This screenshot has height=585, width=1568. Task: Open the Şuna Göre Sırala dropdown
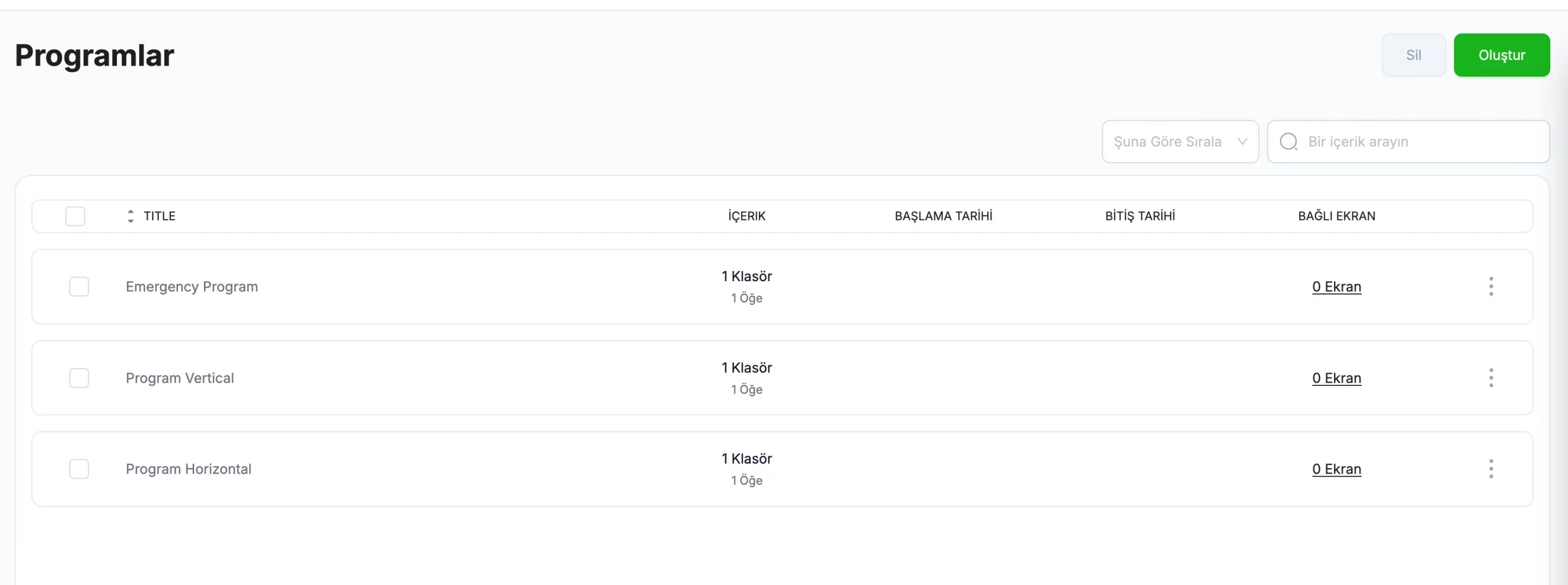(1180, 142)
